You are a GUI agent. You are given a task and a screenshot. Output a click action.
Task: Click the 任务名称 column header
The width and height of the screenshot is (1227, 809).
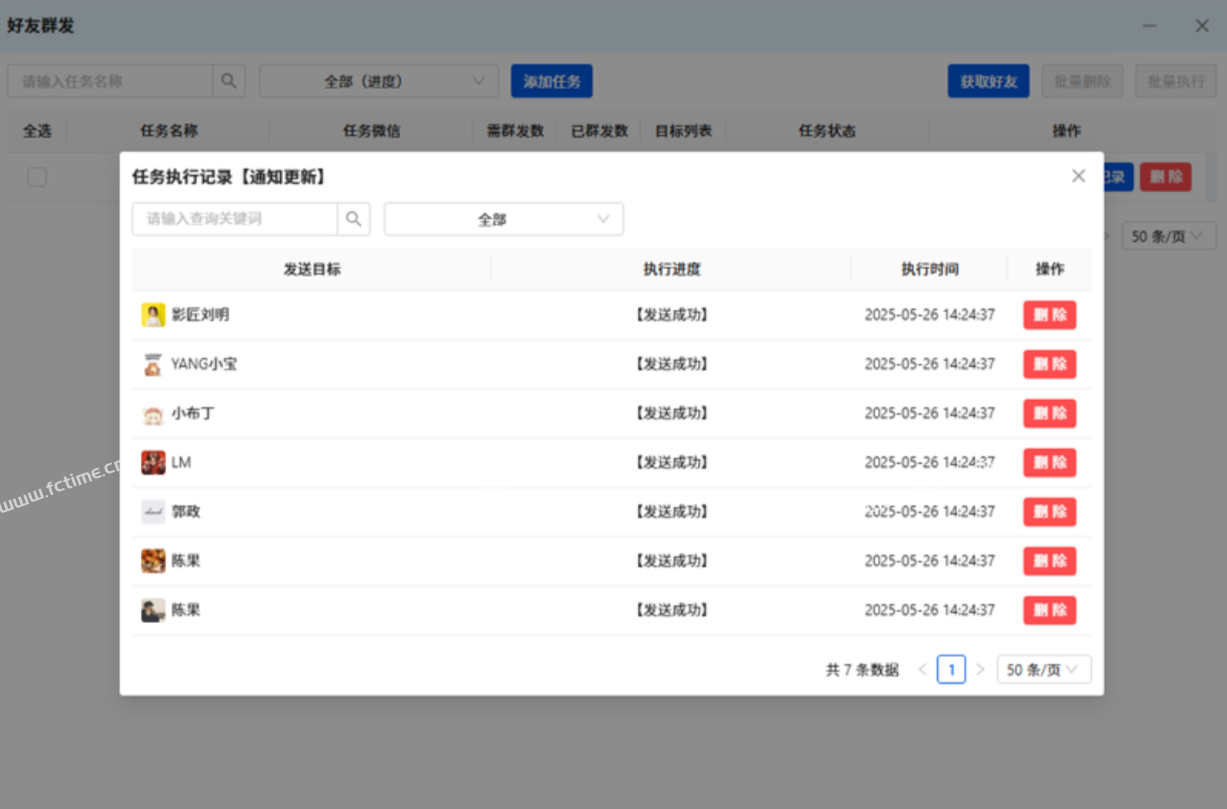coord(169,130)
